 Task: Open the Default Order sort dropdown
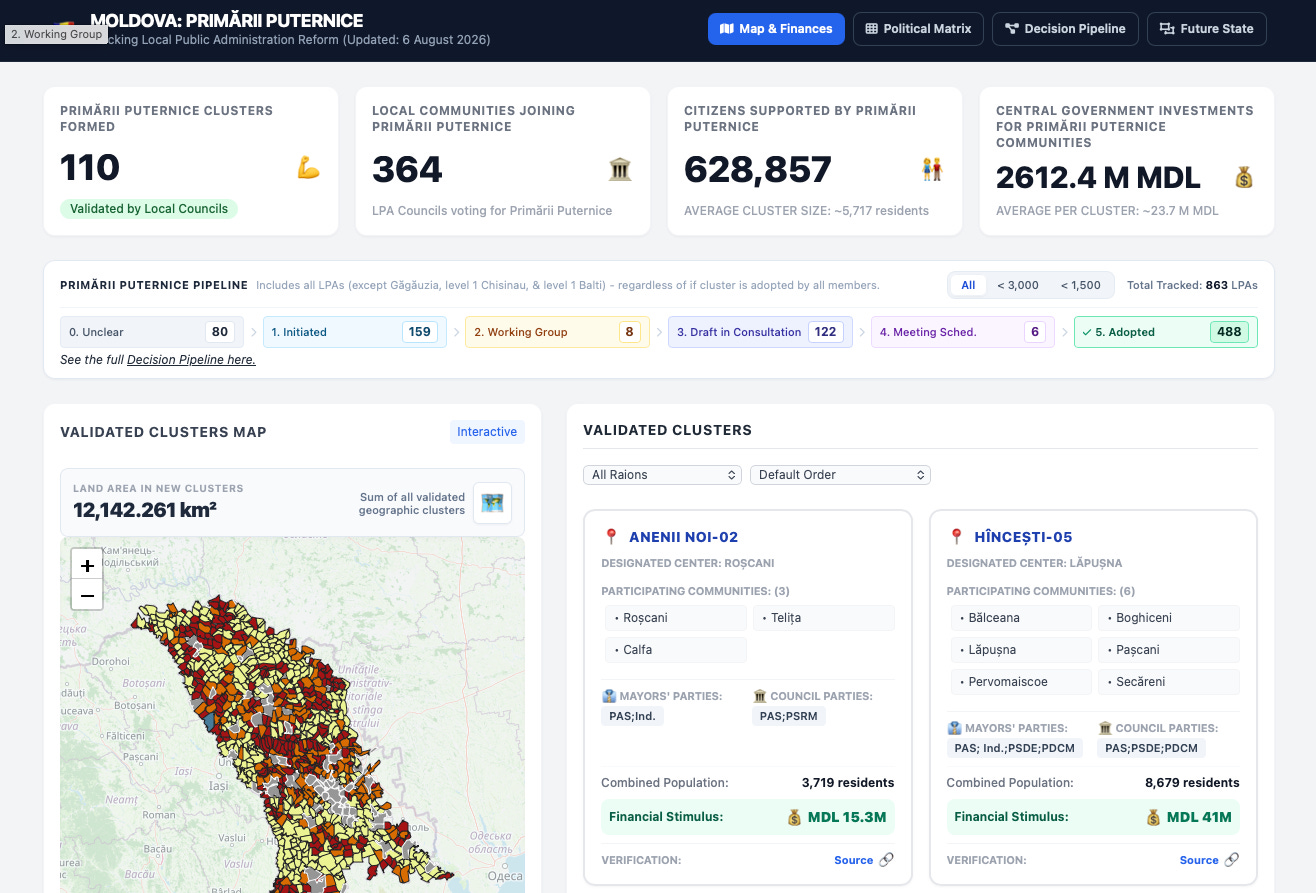(x=840, y=475)
